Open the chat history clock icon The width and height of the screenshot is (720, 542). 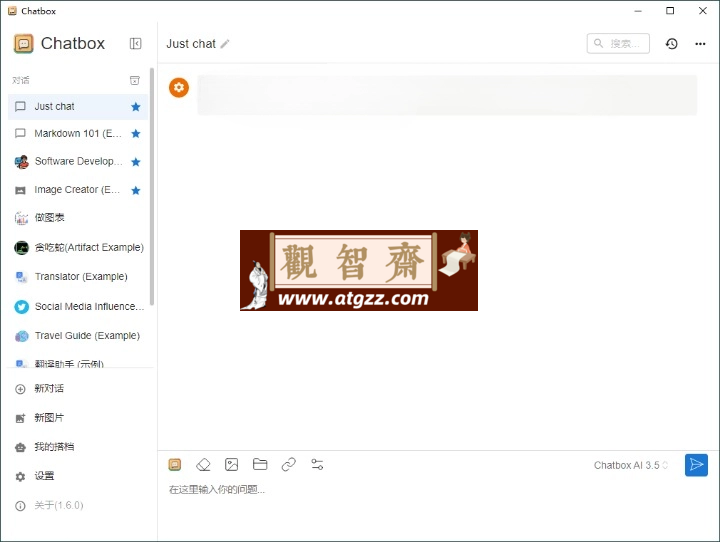coord(671,44)
